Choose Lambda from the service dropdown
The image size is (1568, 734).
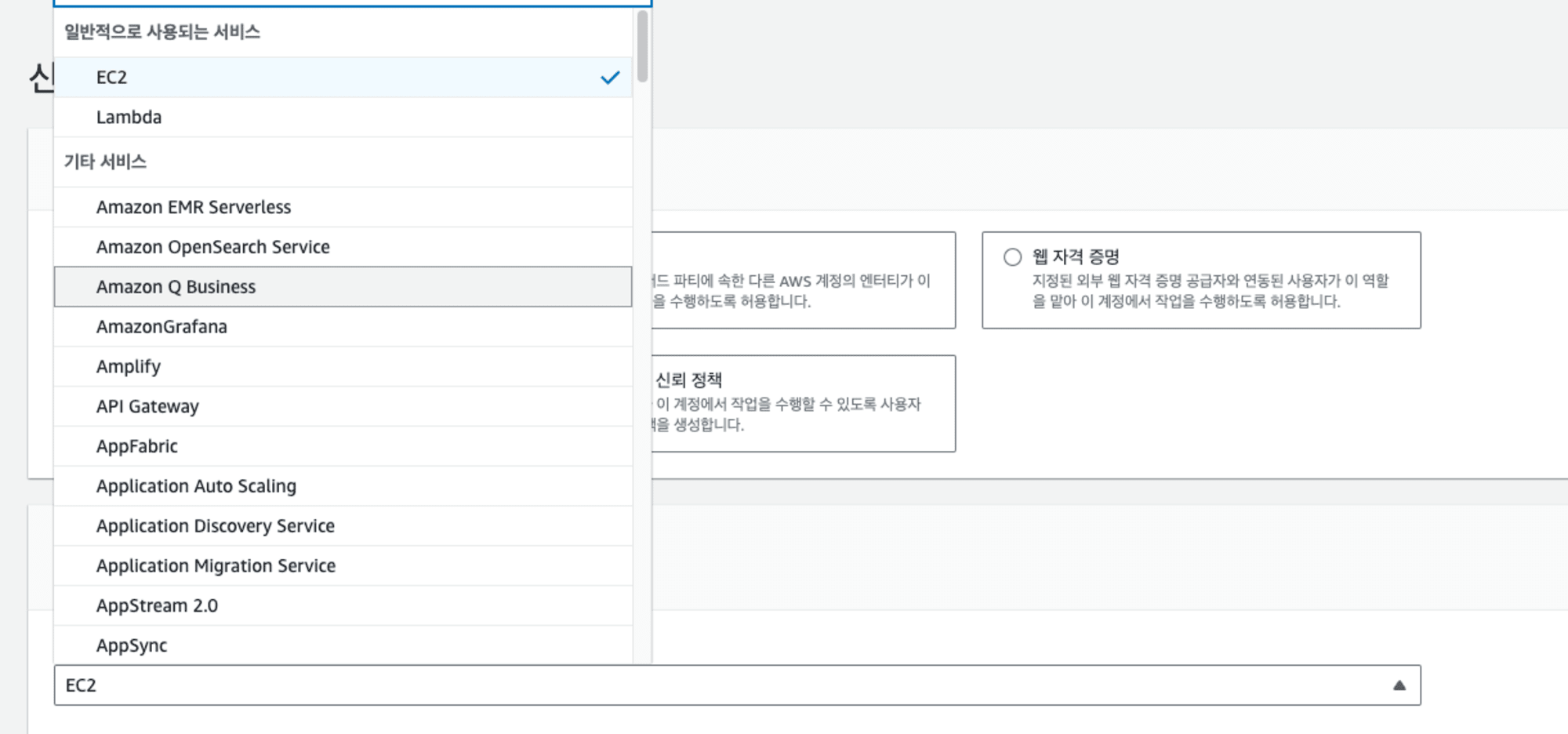point(343,117)
